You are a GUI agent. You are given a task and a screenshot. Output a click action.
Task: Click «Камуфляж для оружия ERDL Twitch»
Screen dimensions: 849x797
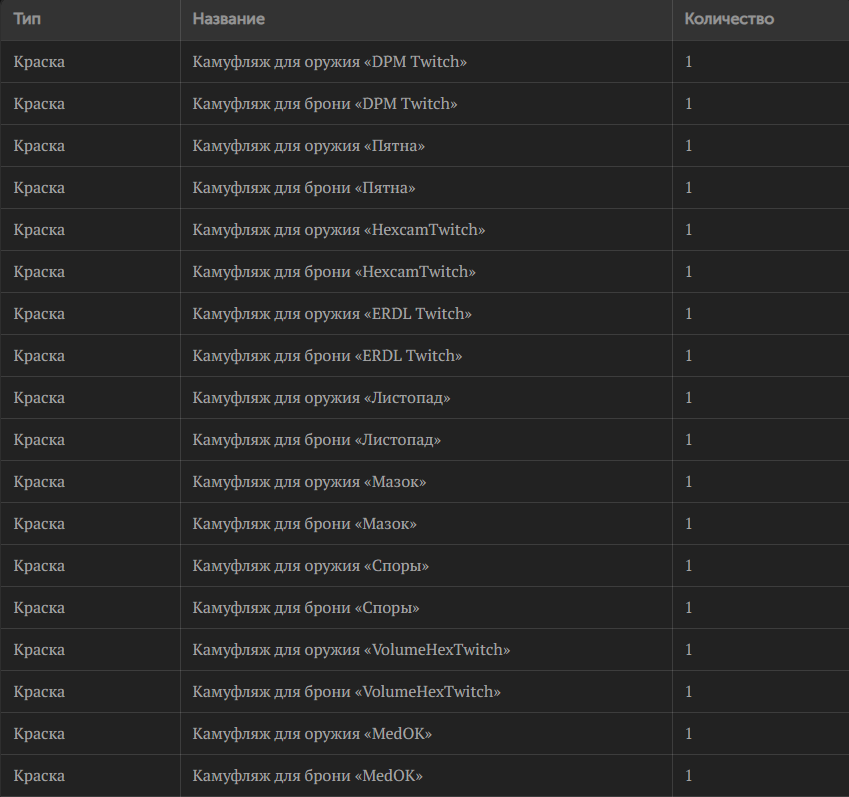point(332,314)
